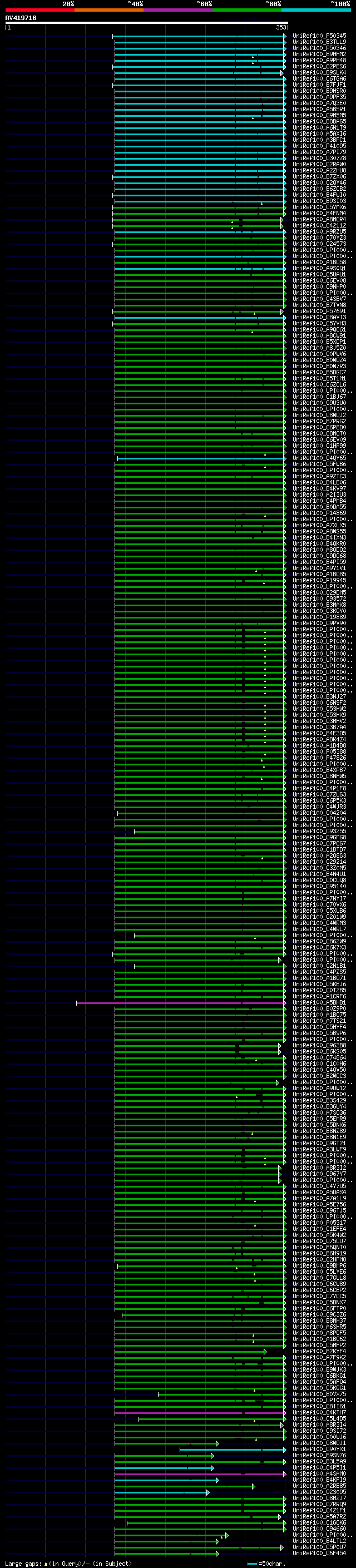Image resolution: width=356 pixels, height=1568 pixels.
Task: Select hit label UniRef100_C4PZS5
Action: (x=319, y=972)
